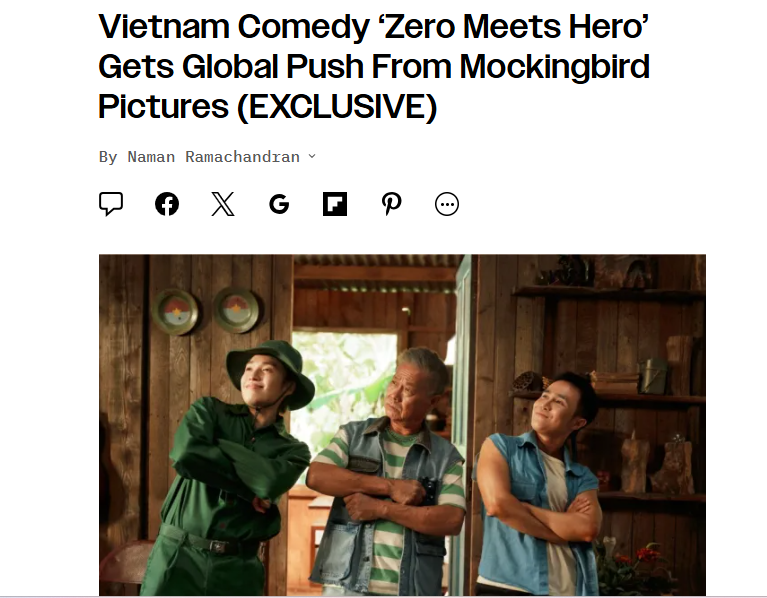The height and width of the screenshot is (598, 767).
Task: Click the left decorative plate on wall
Action: (x=175, y=311)
